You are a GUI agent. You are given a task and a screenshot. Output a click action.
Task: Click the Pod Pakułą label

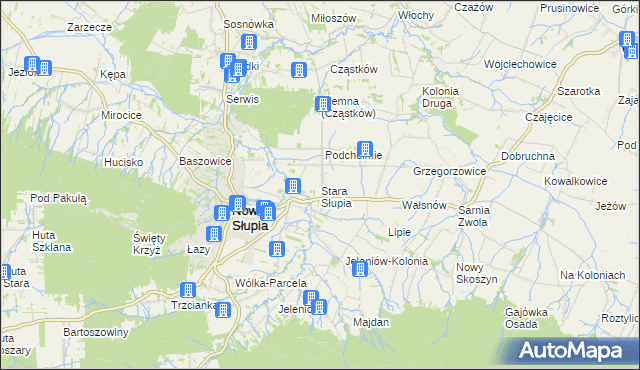[58, 199]
